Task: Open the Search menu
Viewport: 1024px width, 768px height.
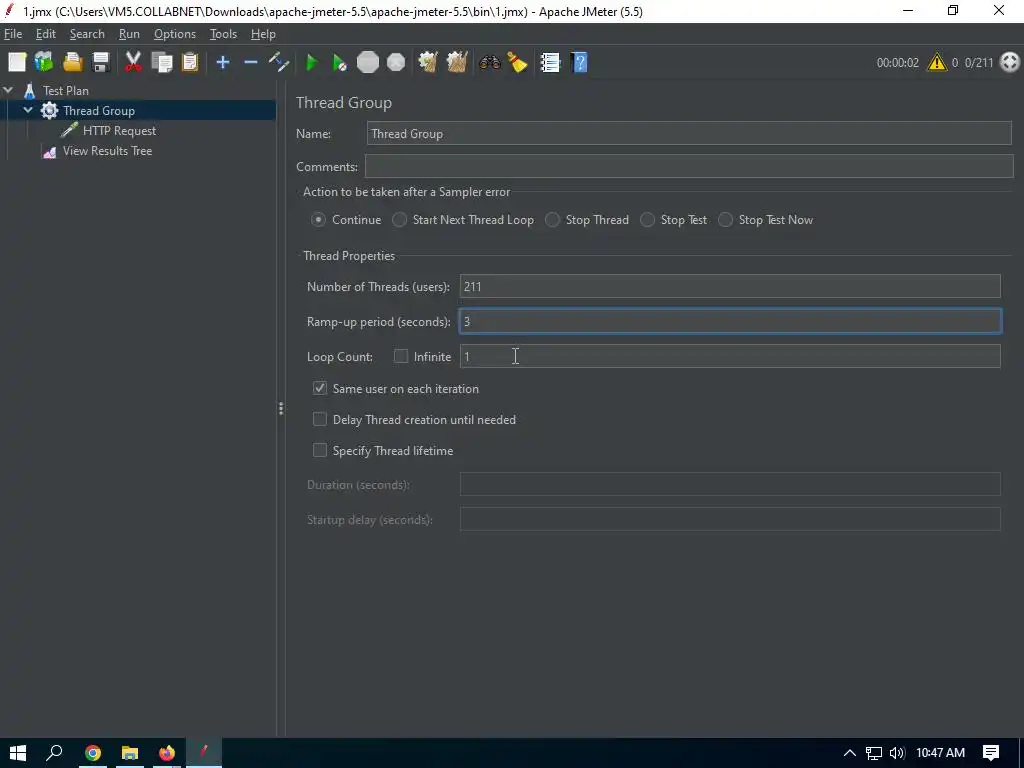Action: (87, 34)
